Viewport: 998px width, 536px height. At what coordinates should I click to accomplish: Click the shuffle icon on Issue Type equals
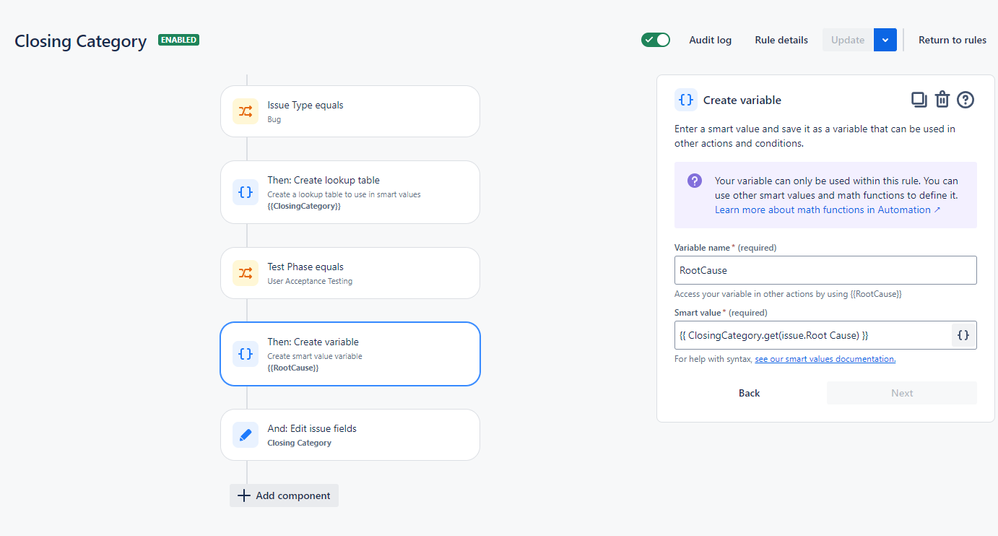point(245,111)
